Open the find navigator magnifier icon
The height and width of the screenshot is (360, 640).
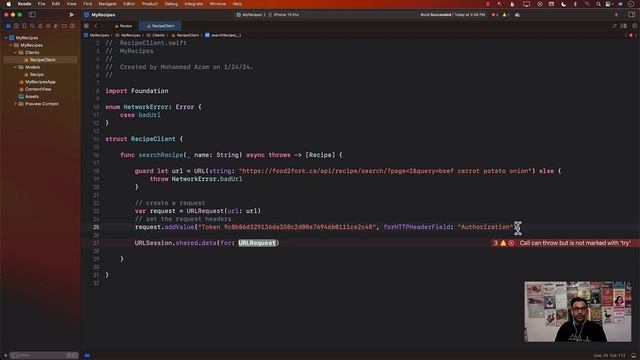point(32,26)
